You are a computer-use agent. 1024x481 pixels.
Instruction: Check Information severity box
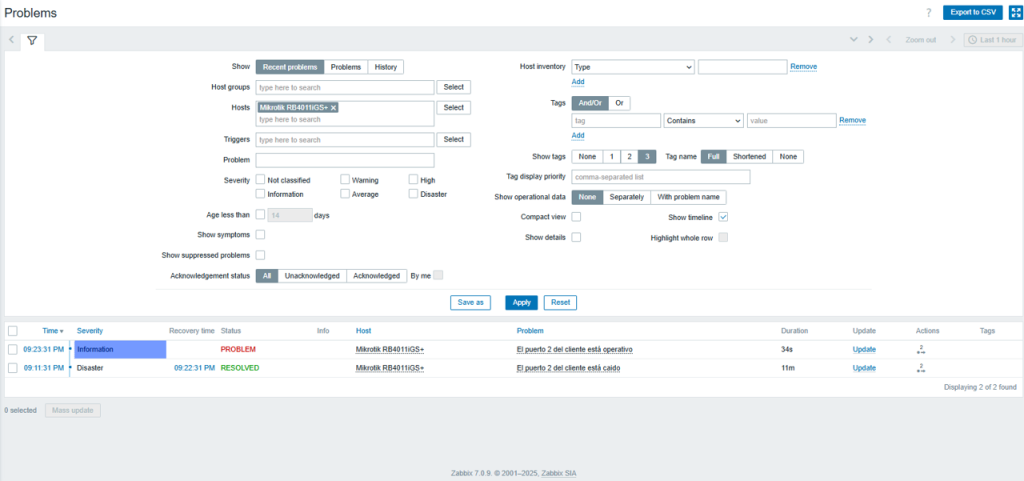261,194
